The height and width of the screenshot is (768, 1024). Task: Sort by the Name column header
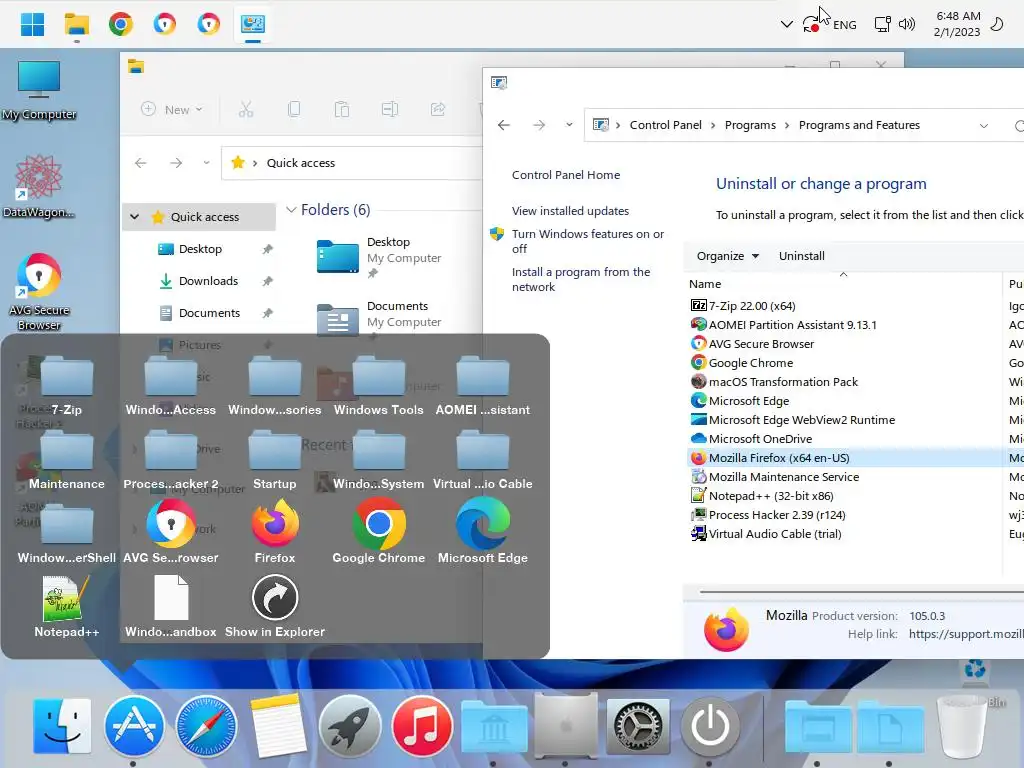click(842, 284)
